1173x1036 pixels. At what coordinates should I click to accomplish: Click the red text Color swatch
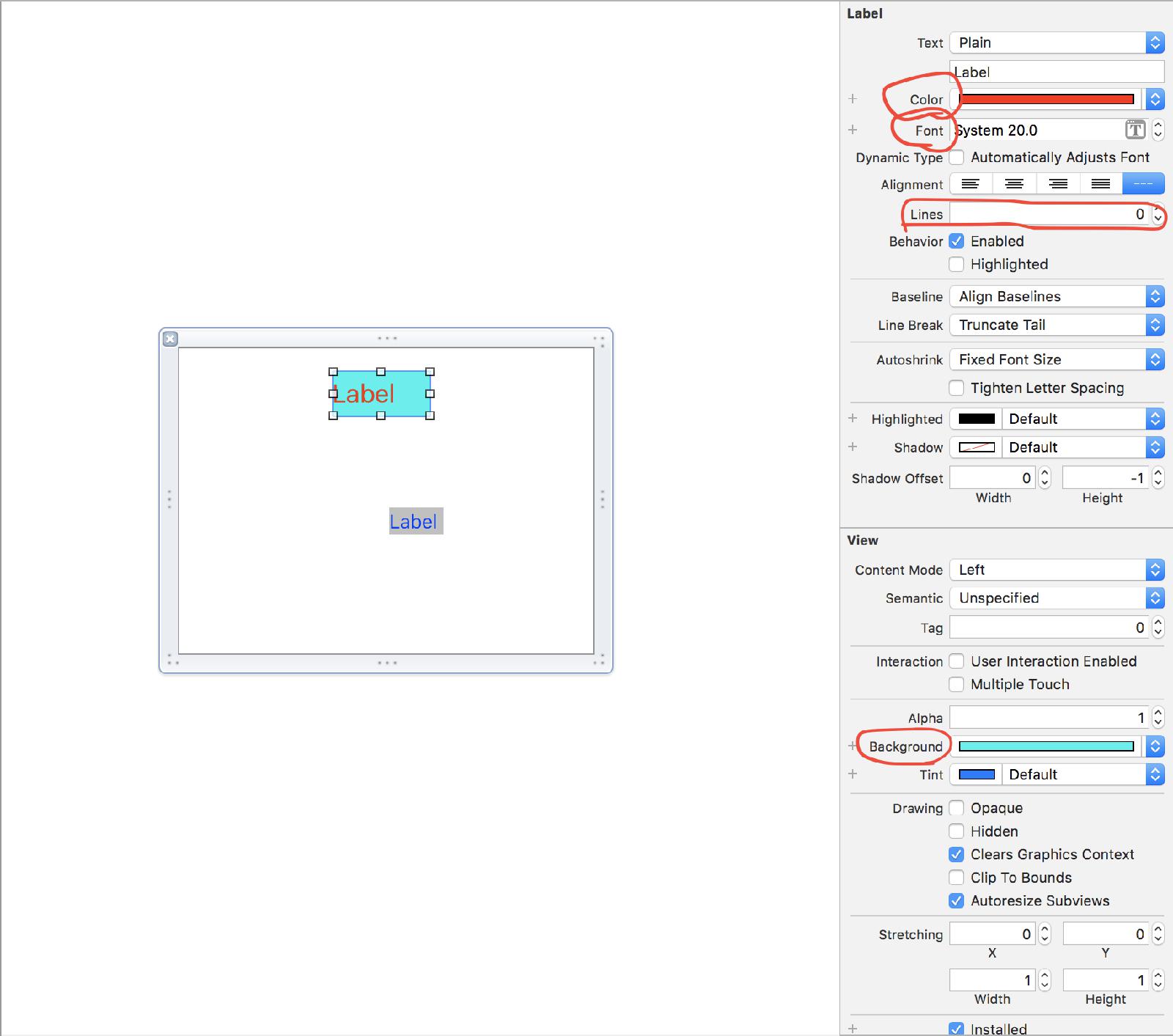[1046, 99]
